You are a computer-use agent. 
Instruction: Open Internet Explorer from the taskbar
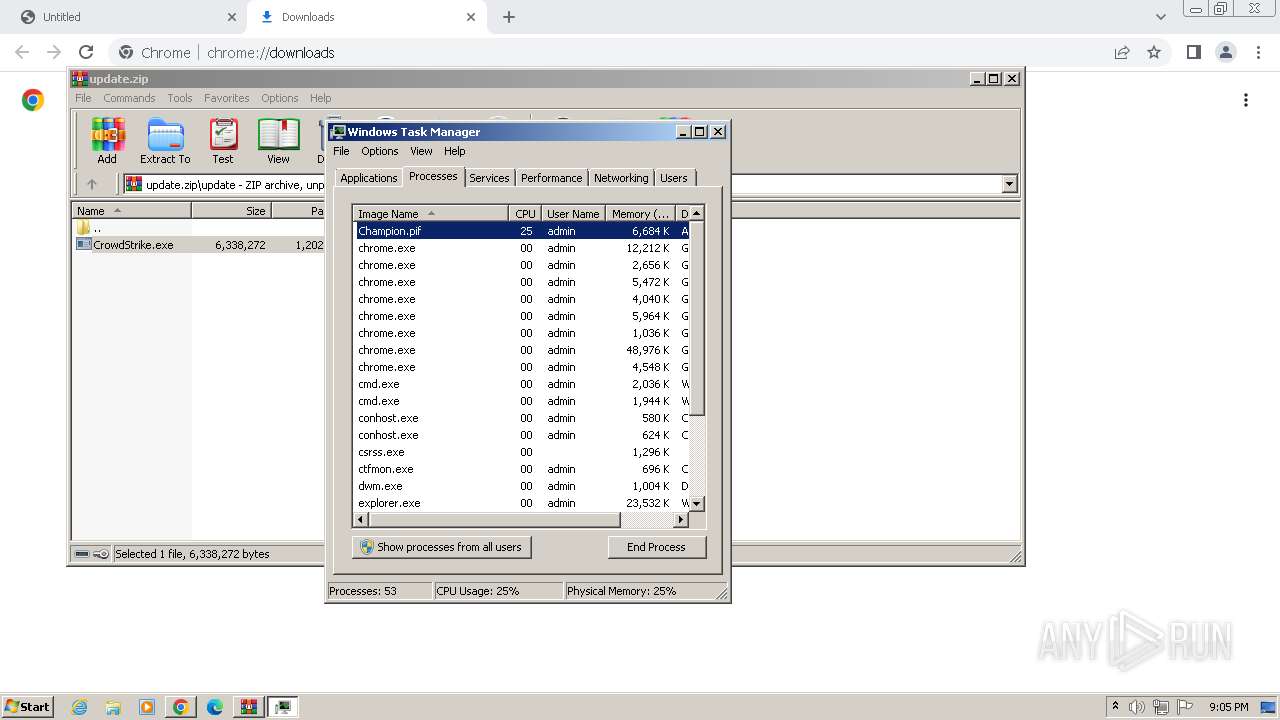coord(79,707)
